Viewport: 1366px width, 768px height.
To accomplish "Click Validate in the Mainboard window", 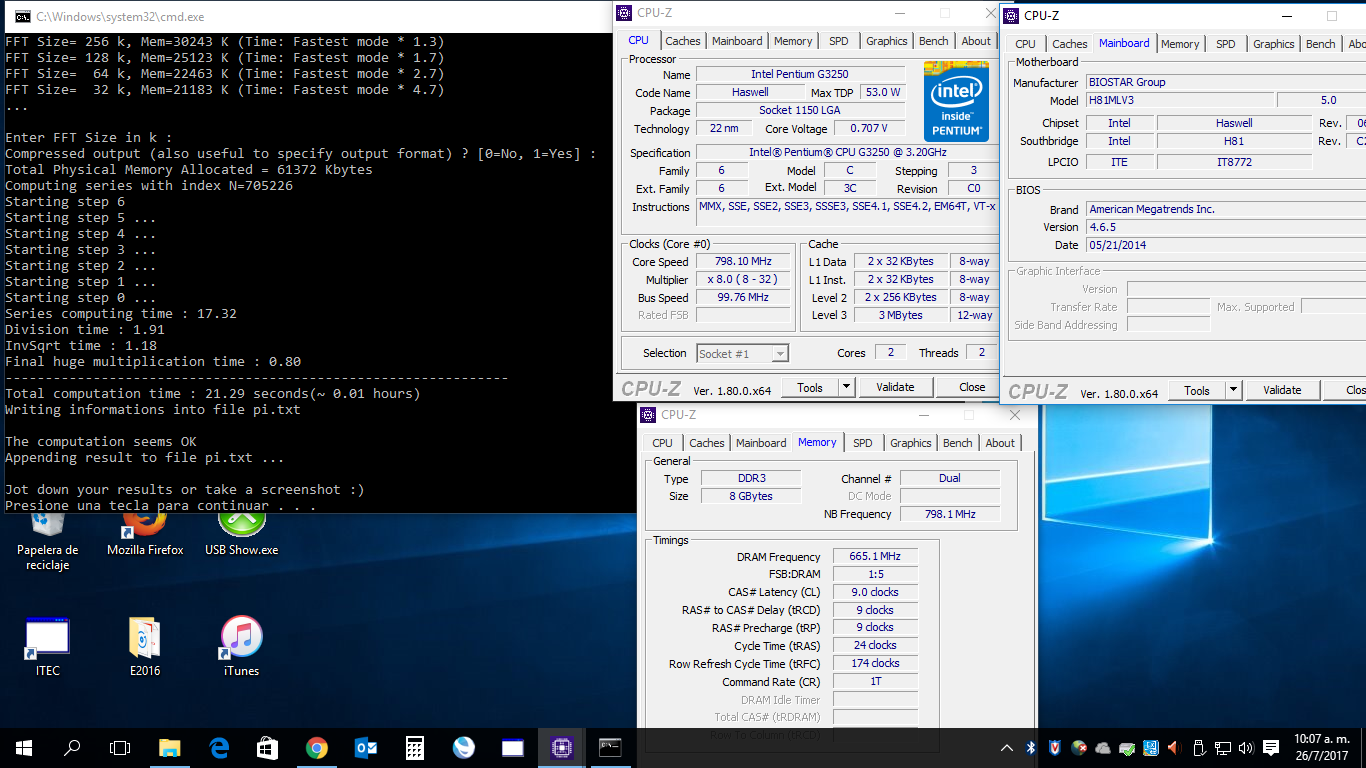I will pos(1282,390).
